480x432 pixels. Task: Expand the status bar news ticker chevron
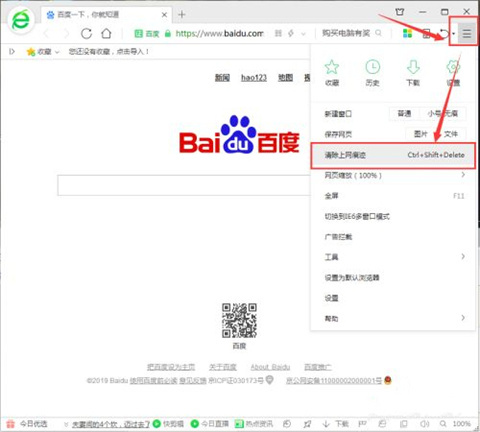pyautogui.click(x=66, y=424)
